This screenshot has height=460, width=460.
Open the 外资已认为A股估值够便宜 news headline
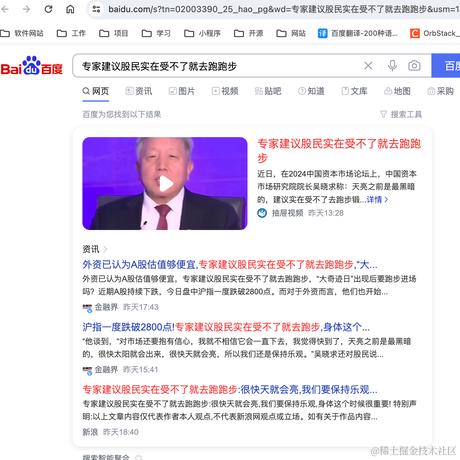[x=230, y=265]
